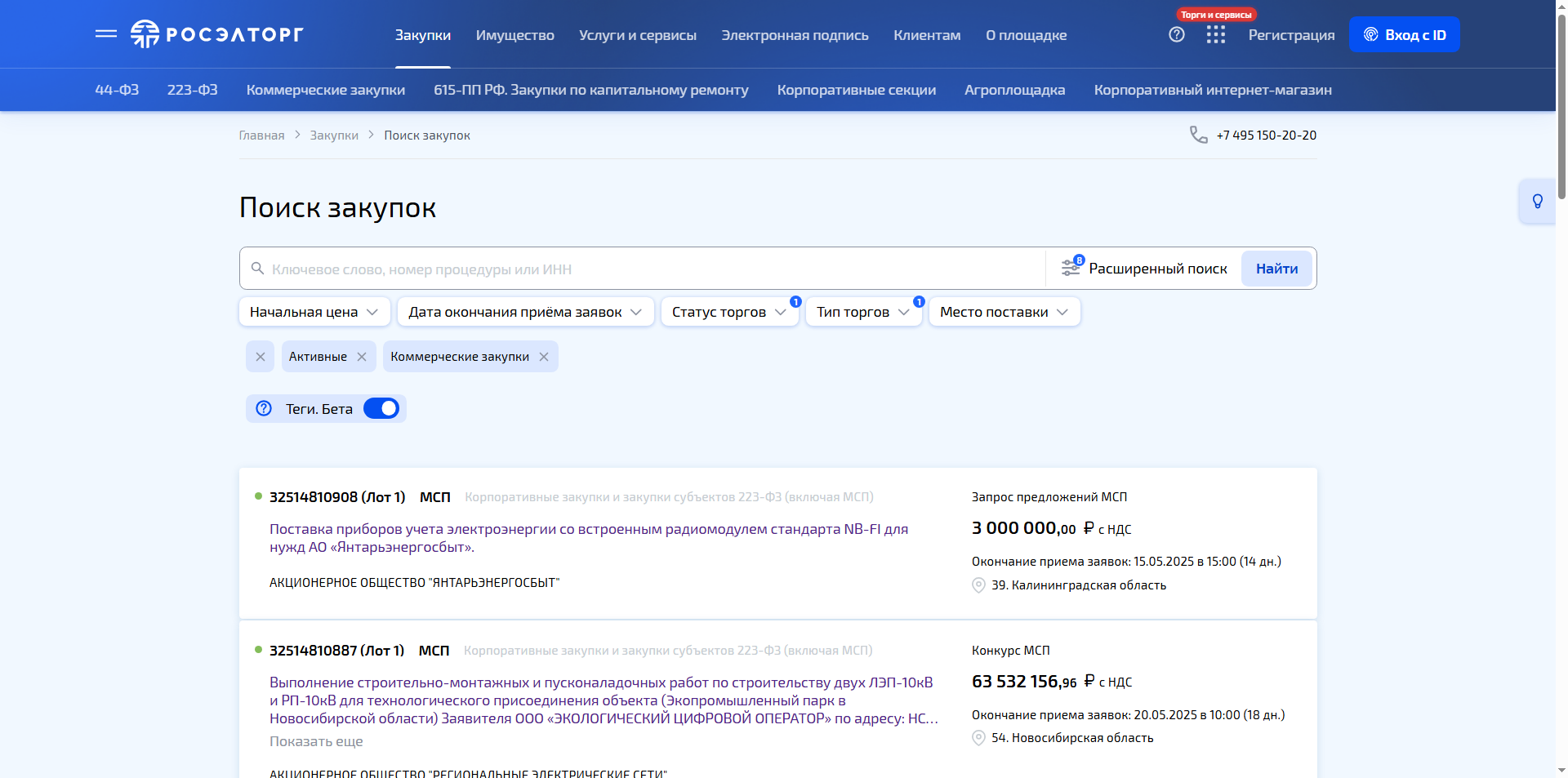Remove the Коммерческие закупки filter chip
The image size is (1568, 778).
544,357
